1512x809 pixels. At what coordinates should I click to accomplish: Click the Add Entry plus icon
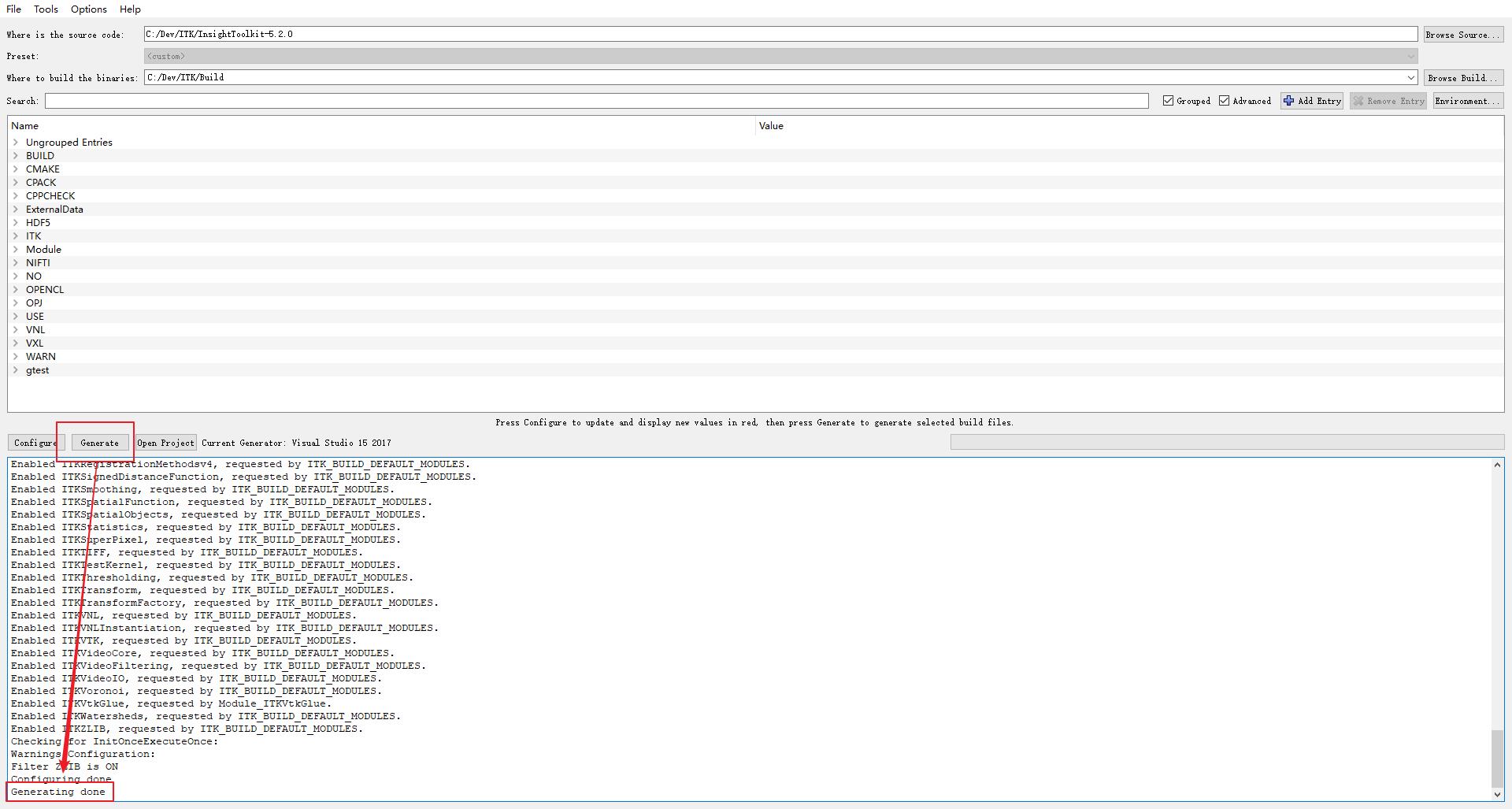coord(1288,101)
